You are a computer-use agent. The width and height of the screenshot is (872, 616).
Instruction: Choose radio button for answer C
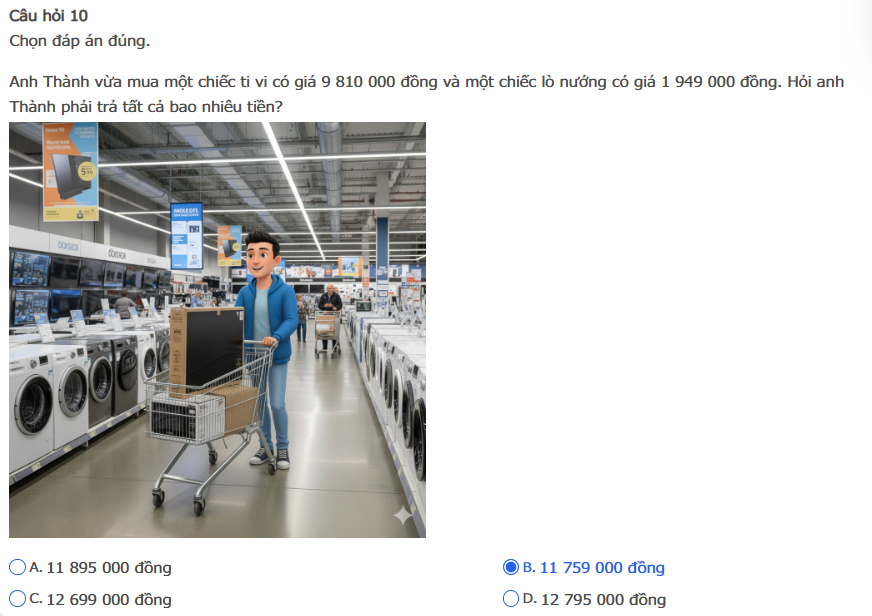[x=17, y=599]
